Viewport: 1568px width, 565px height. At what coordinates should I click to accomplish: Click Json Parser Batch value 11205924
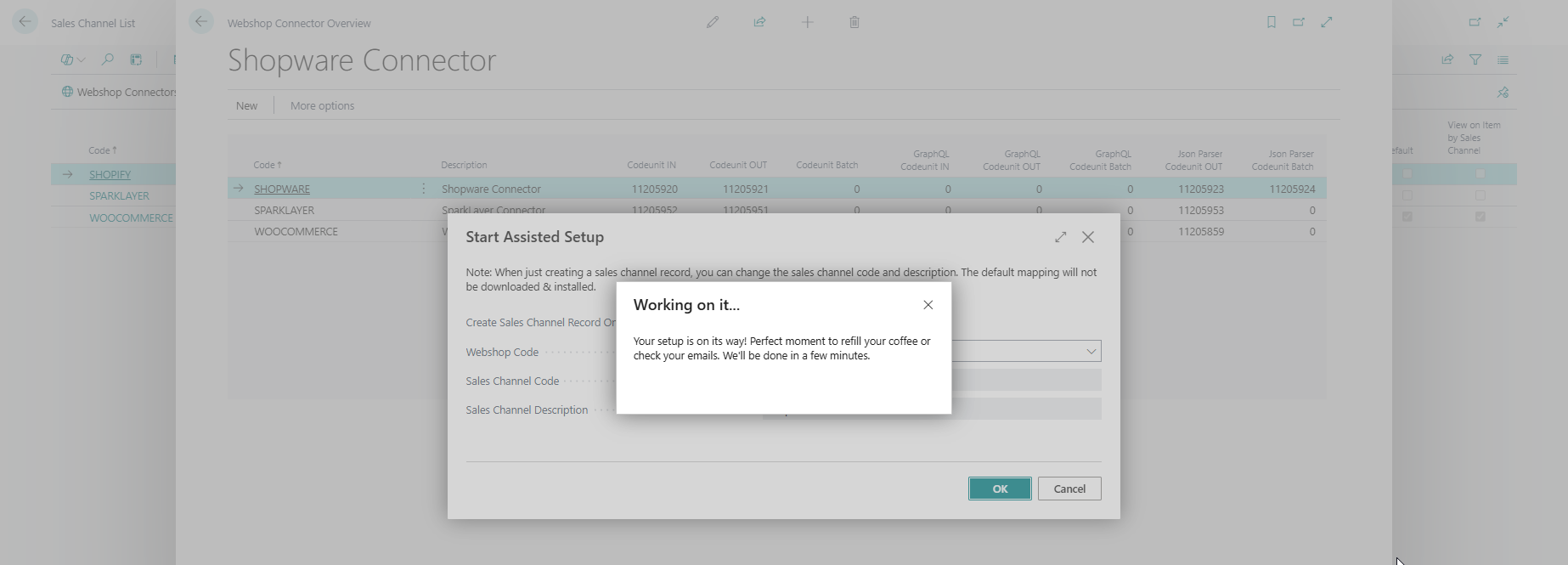1292,189
